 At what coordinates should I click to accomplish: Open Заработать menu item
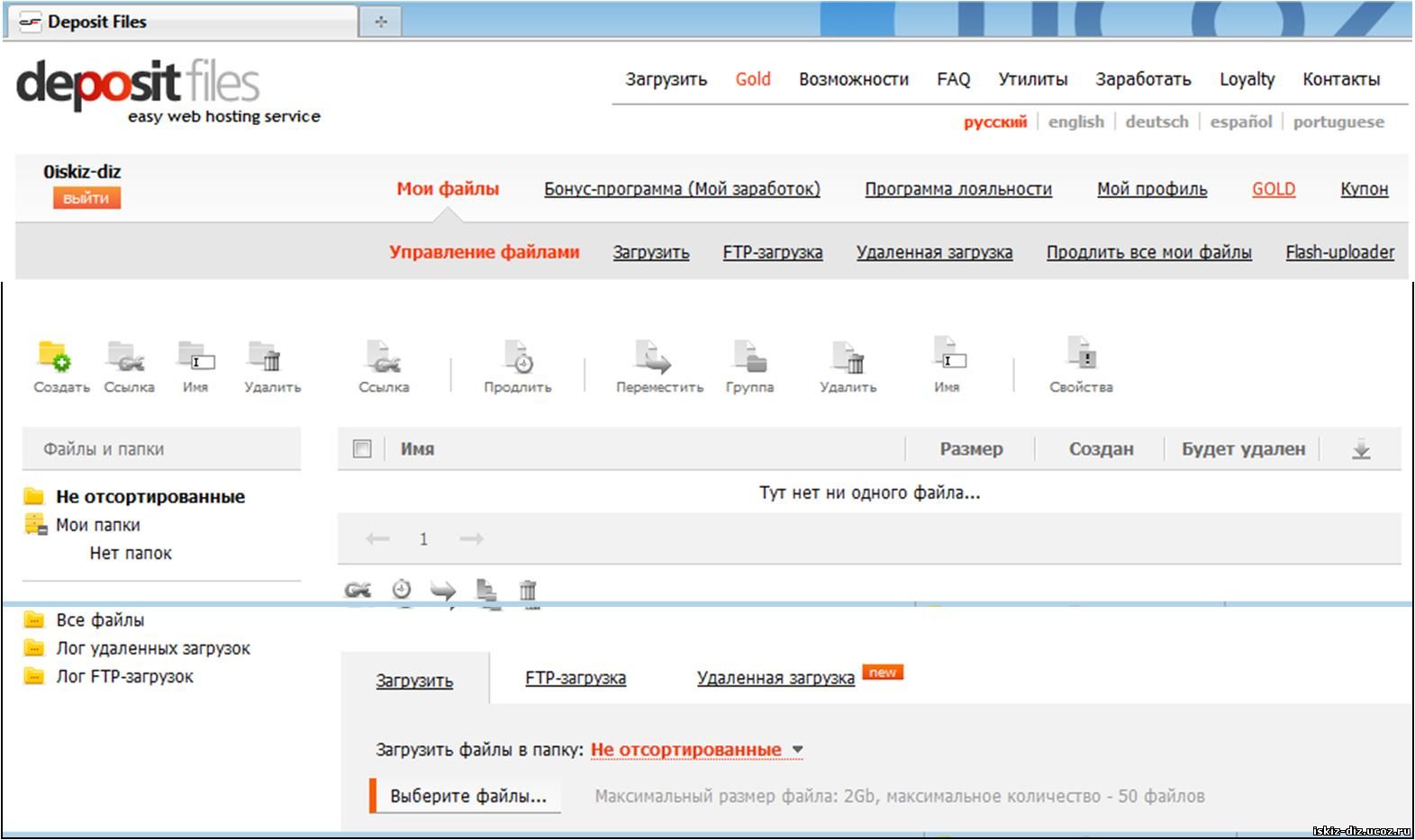1143,79
